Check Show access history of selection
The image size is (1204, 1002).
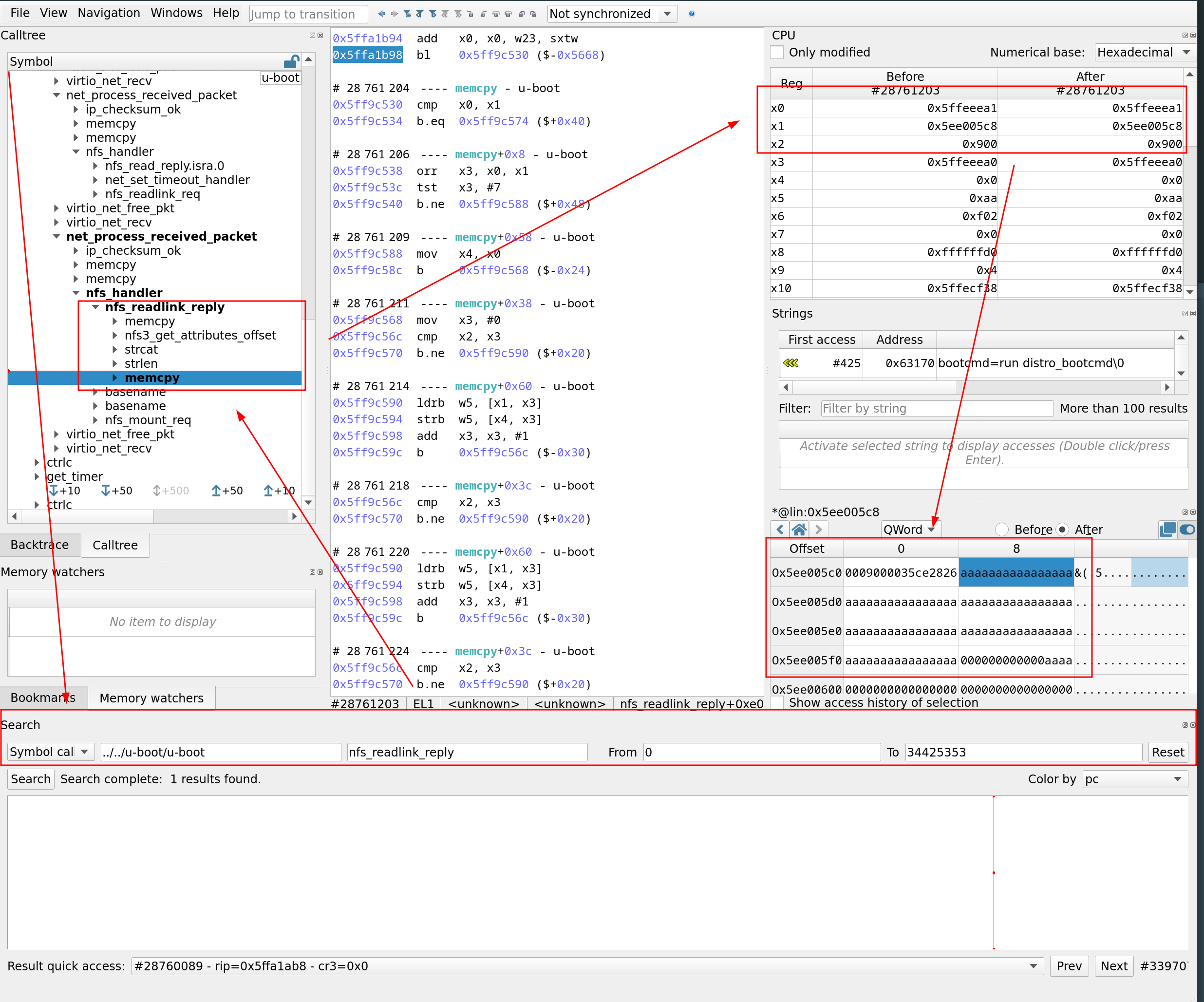[x=777, y=702]
